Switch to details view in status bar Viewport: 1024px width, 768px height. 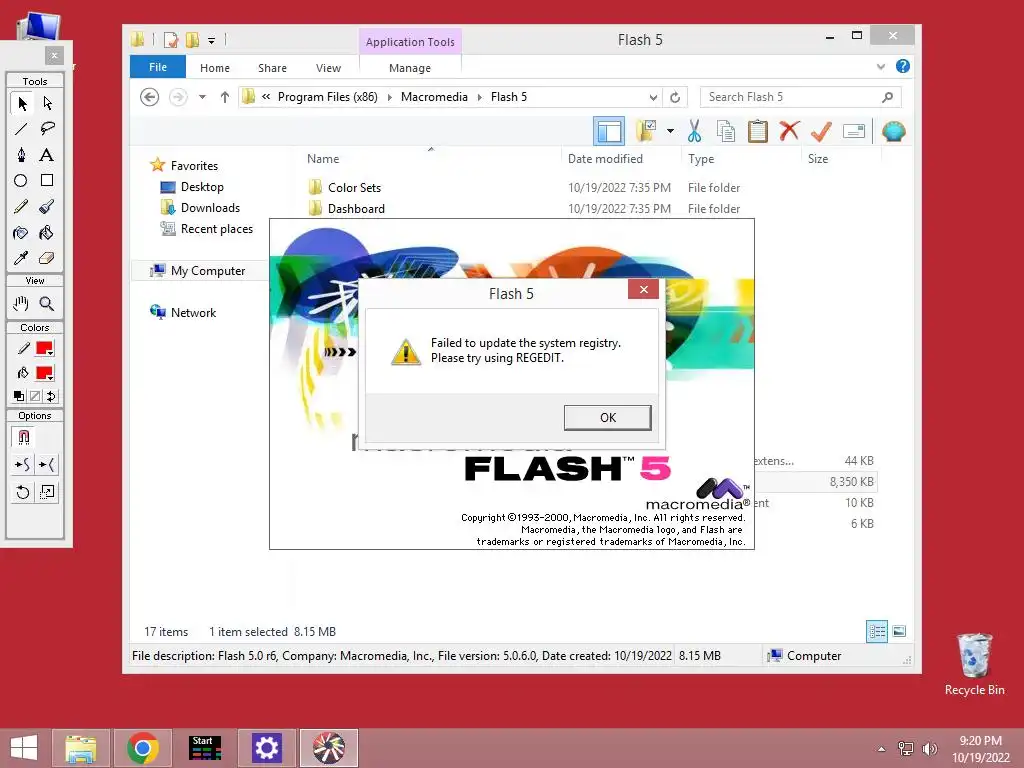pyautogui.click(x=876, y=631)
